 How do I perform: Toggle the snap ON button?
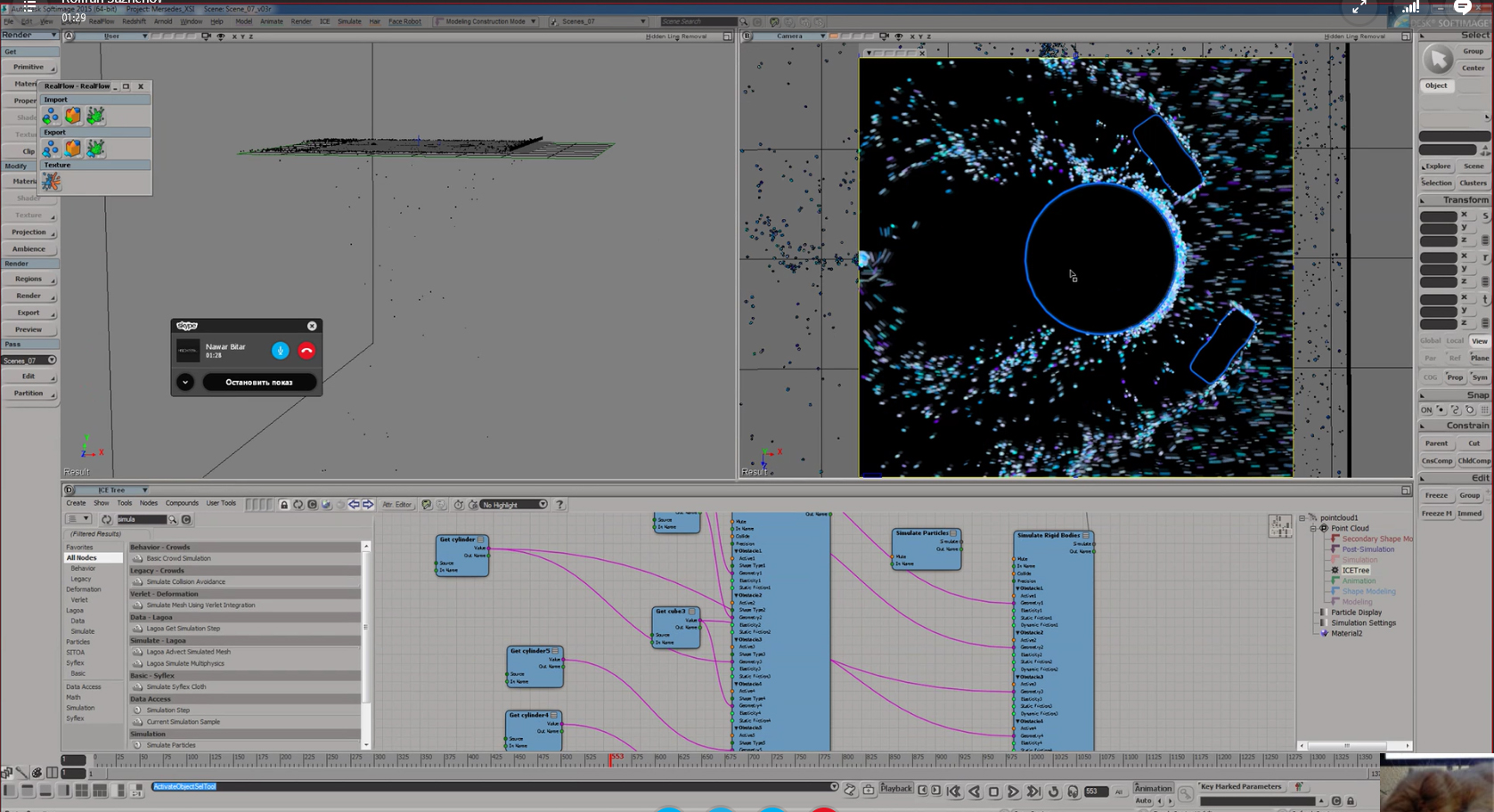coord(1426,410)
